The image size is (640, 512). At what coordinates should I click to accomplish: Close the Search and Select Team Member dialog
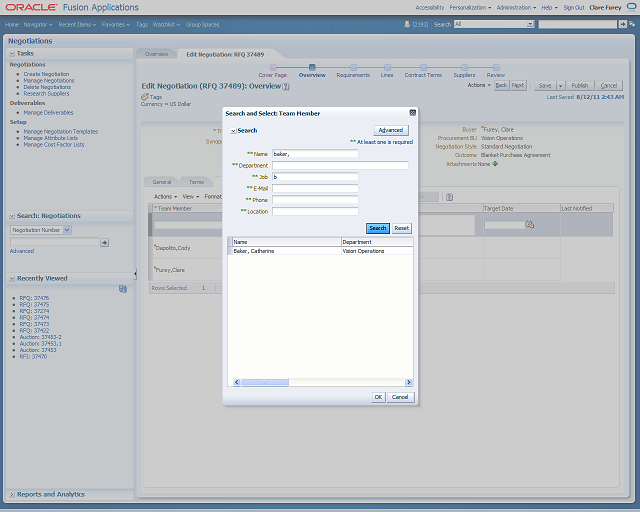tap(412, 113)
